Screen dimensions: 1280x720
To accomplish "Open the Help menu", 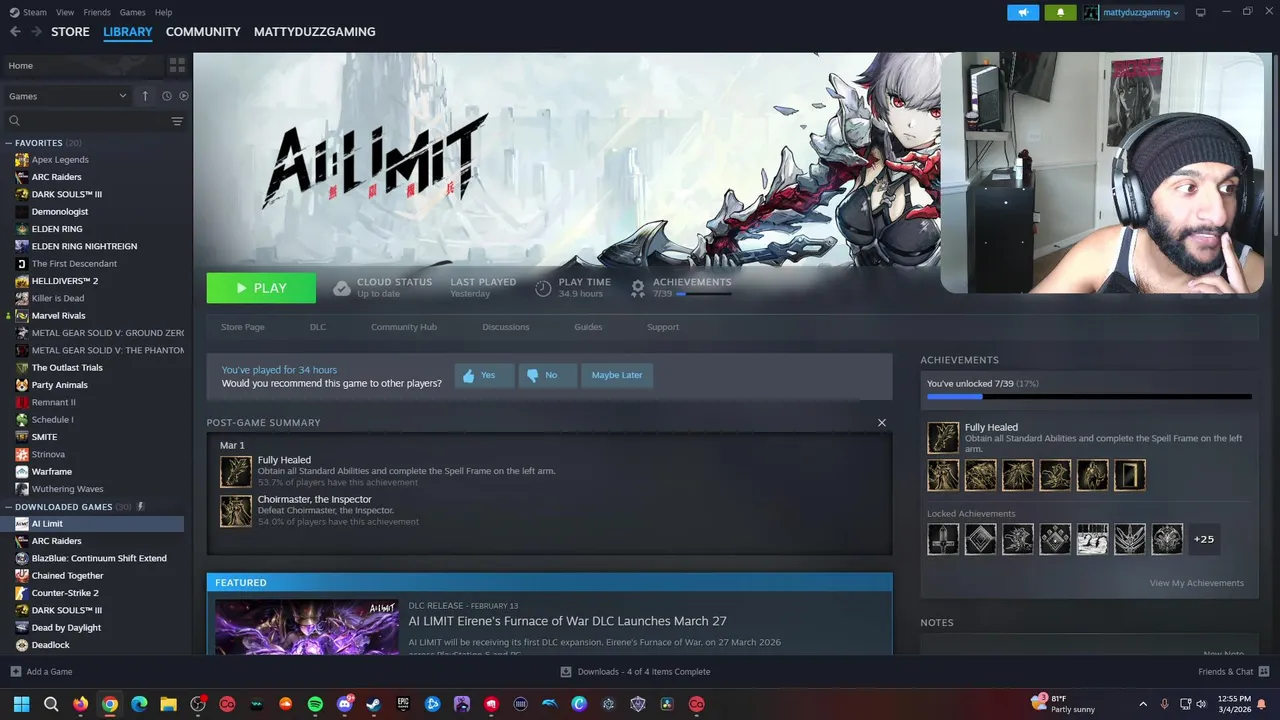I will pyautogui.click(x=163, y=12).
